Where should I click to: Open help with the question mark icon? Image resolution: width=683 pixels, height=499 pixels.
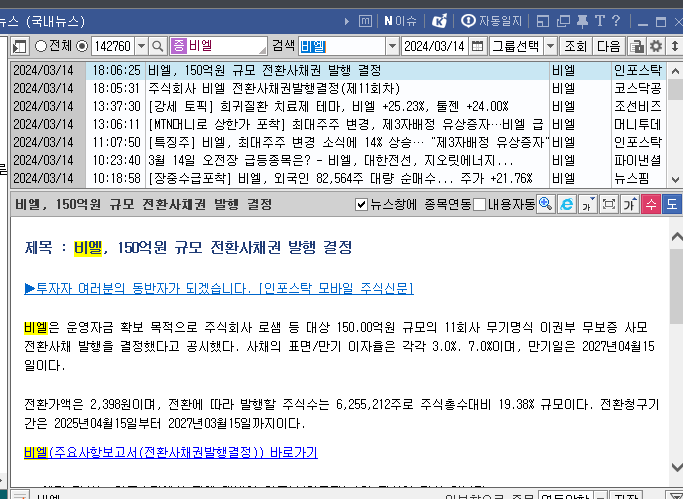[x=616, y=20]
